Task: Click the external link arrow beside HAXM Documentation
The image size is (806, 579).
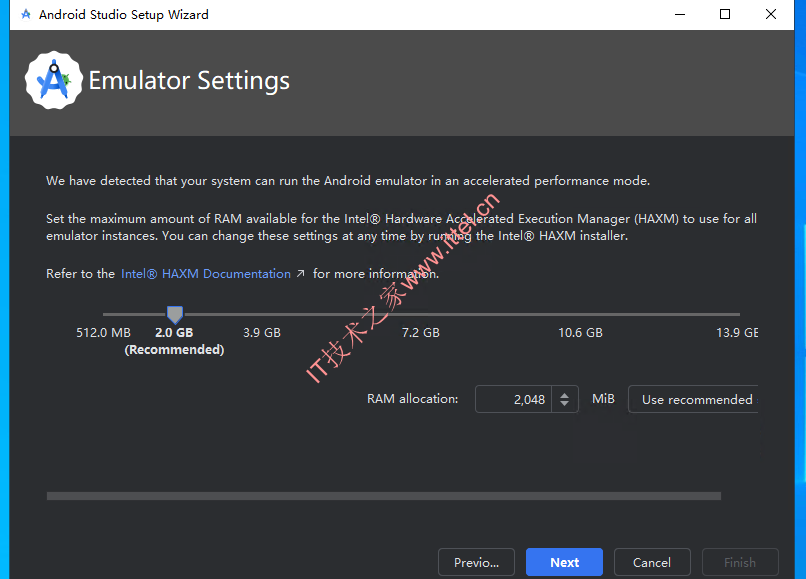Action: (301, 274)
